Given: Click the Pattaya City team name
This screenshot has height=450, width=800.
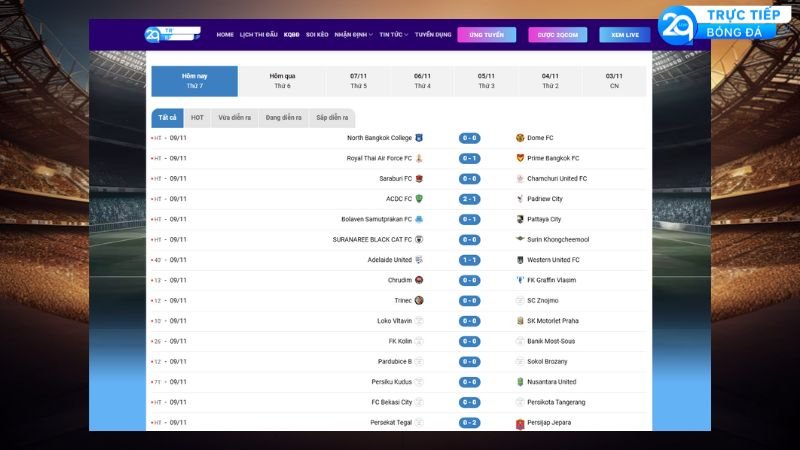Looking at the screenshot, I should tap(544, 219).
